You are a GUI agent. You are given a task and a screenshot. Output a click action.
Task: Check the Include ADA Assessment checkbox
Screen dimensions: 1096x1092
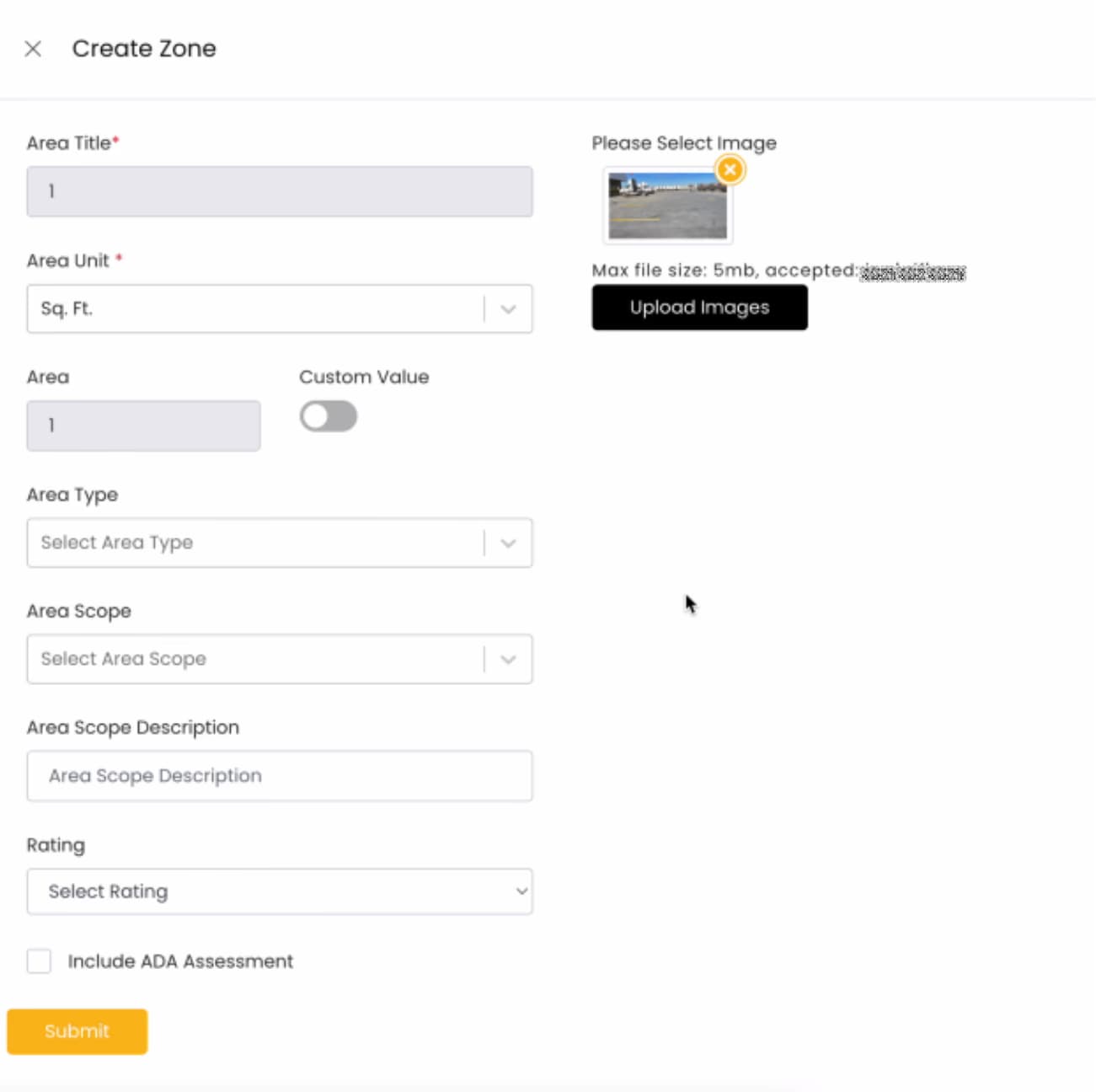39,961
